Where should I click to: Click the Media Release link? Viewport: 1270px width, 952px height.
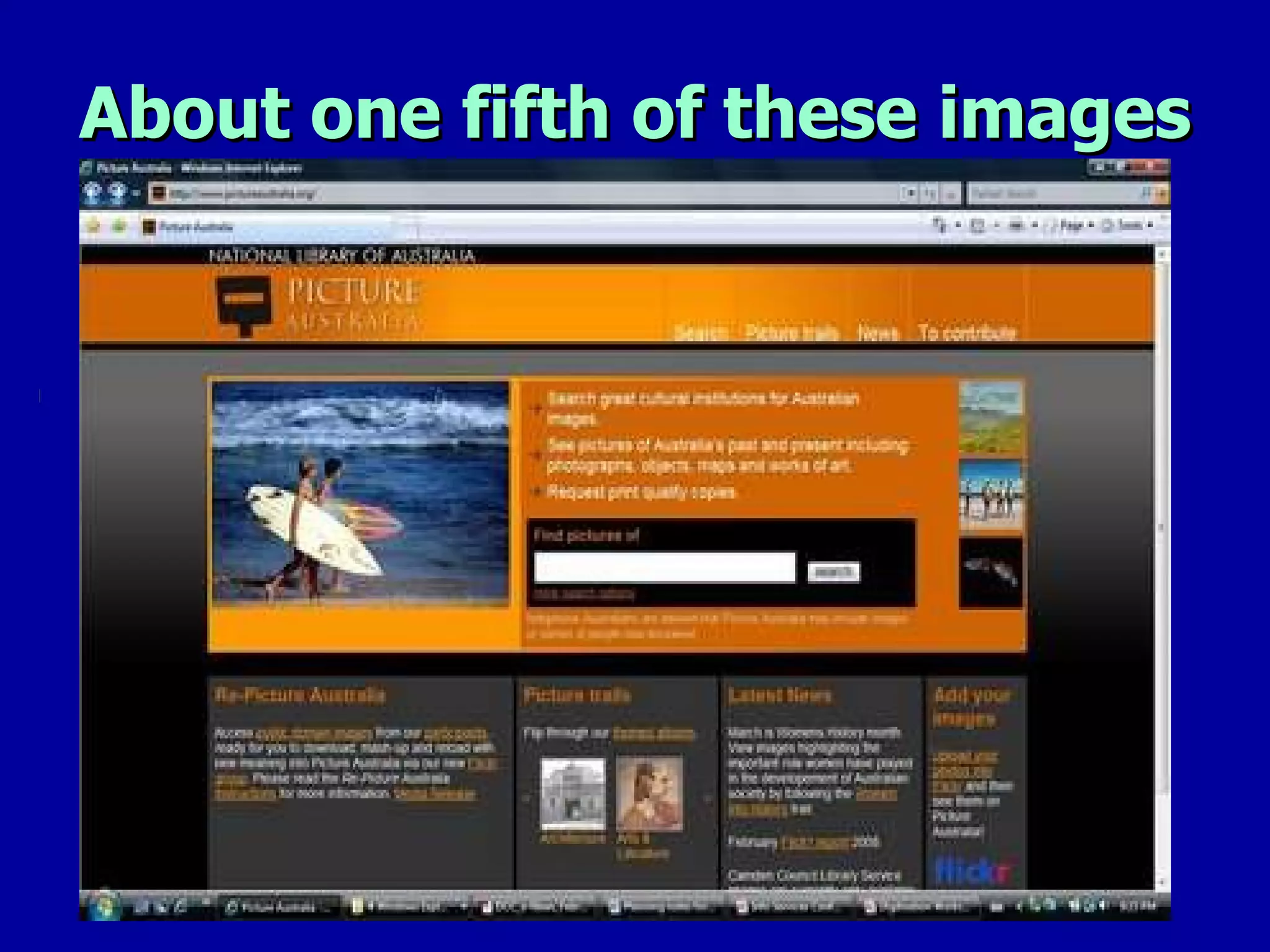pyautogui.click(x=435, y=794)
